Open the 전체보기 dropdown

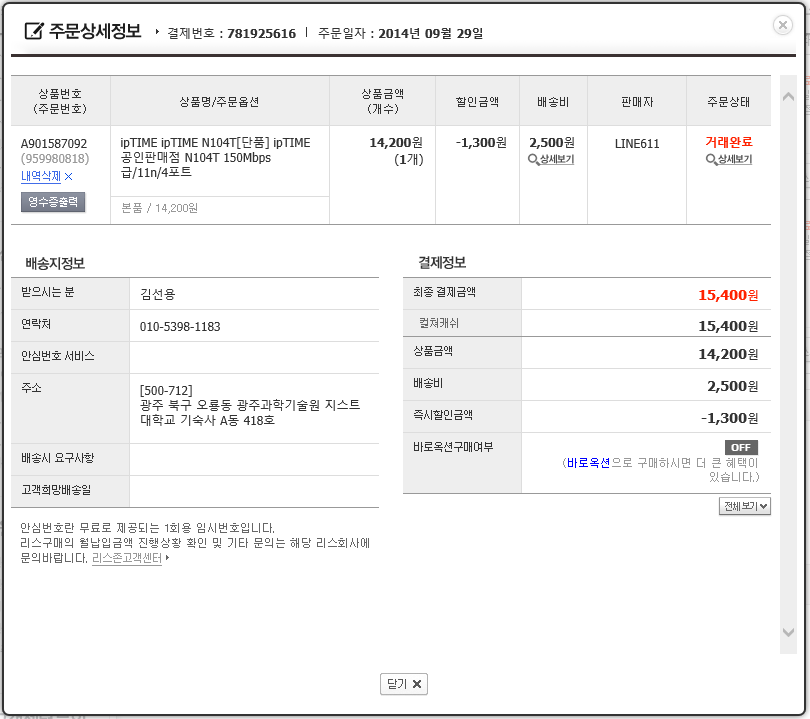[x=744, y=506]
